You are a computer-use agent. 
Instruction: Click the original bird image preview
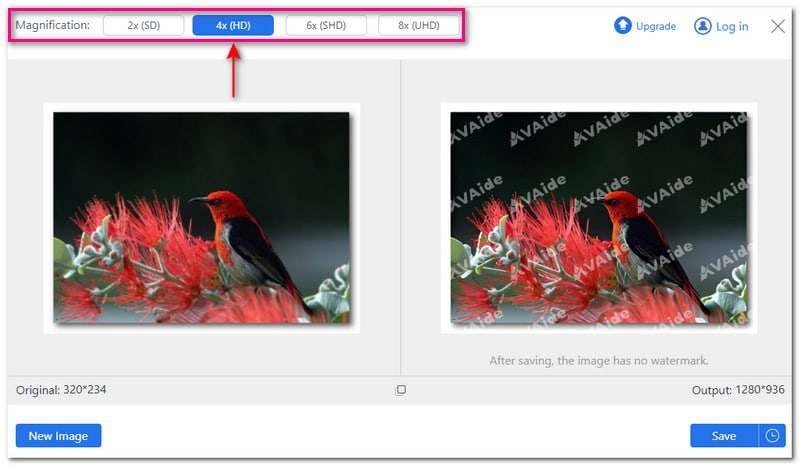(x=201, y=217)
